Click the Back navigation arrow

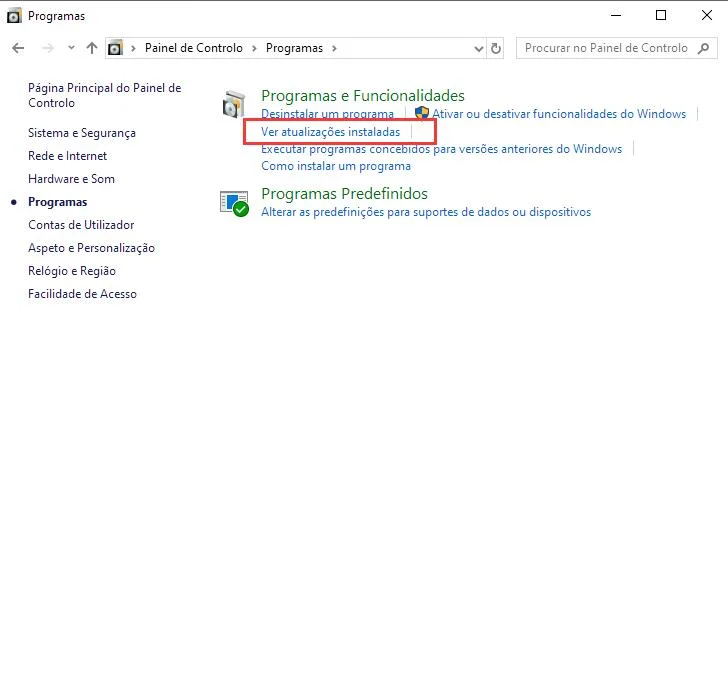[x=18, y=48]
